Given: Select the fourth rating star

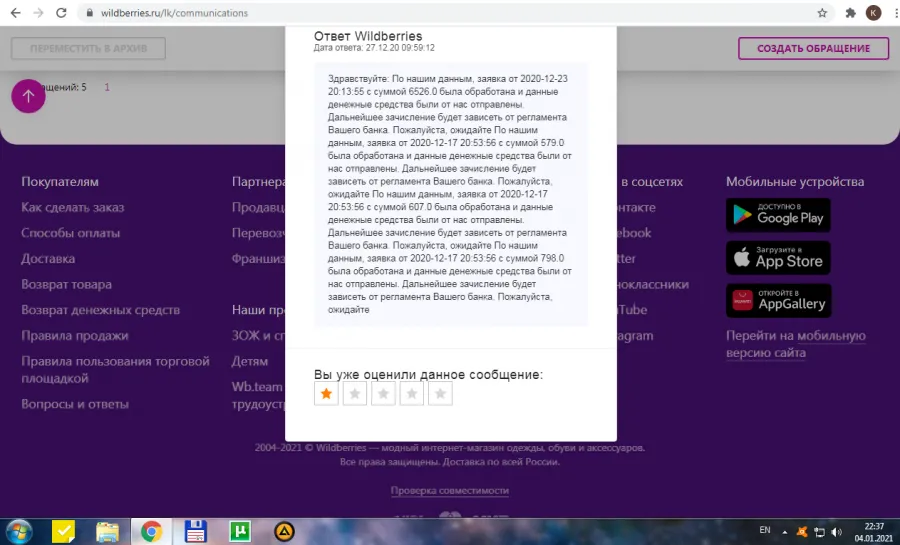Looking at the screenshot, I should (x=412, y=394).
